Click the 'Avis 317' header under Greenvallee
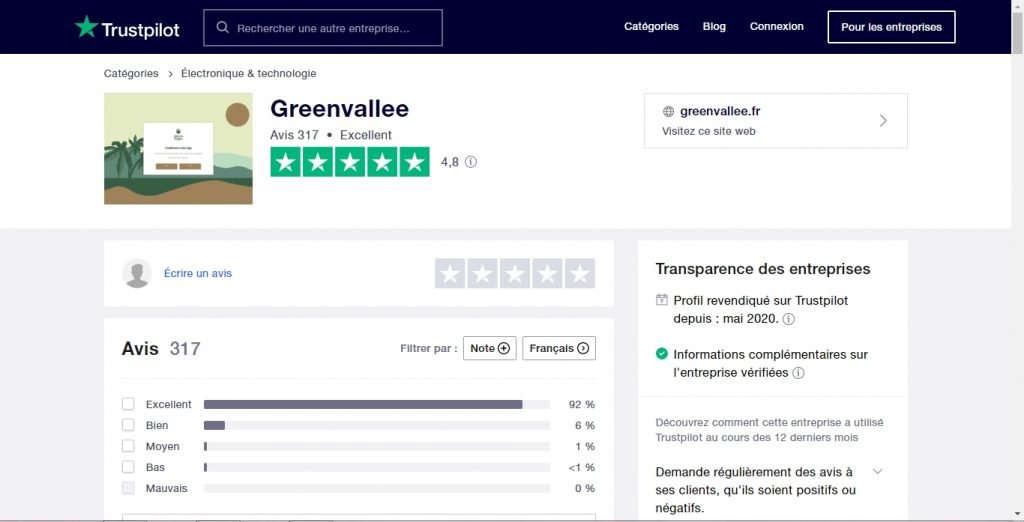1024x522 pixels. tap(295, 135)
